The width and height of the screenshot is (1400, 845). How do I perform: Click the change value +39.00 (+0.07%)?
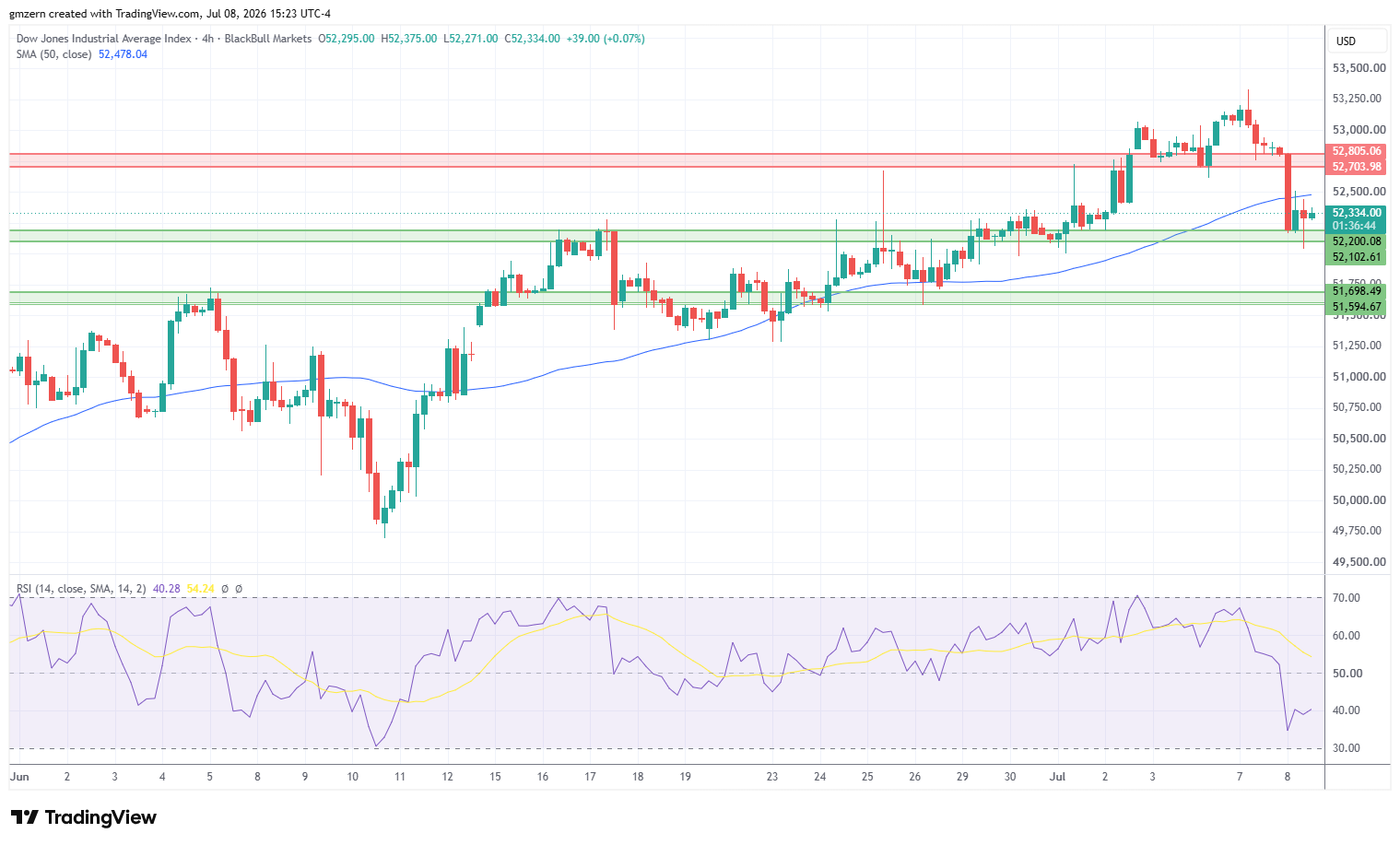coord(606,39)
